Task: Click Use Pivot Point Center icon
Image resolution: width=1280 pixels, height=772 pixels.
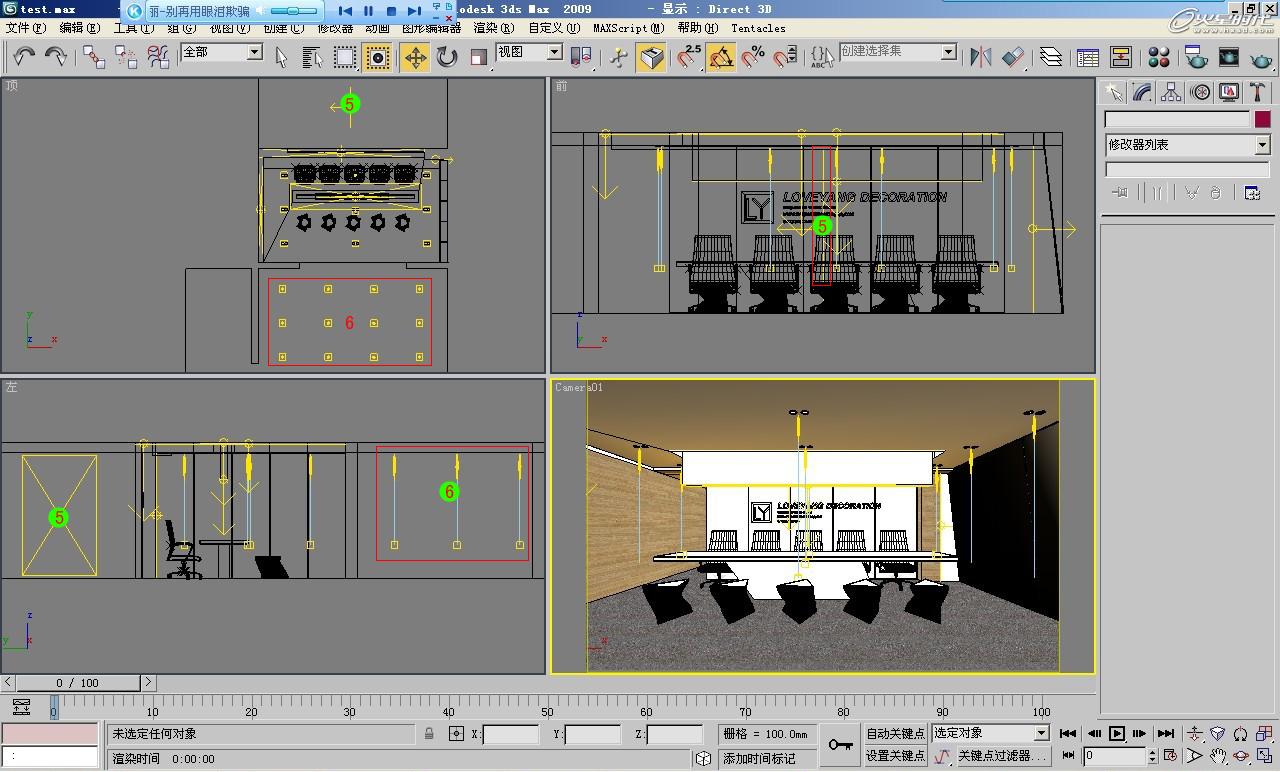Action: pos(580,57)
